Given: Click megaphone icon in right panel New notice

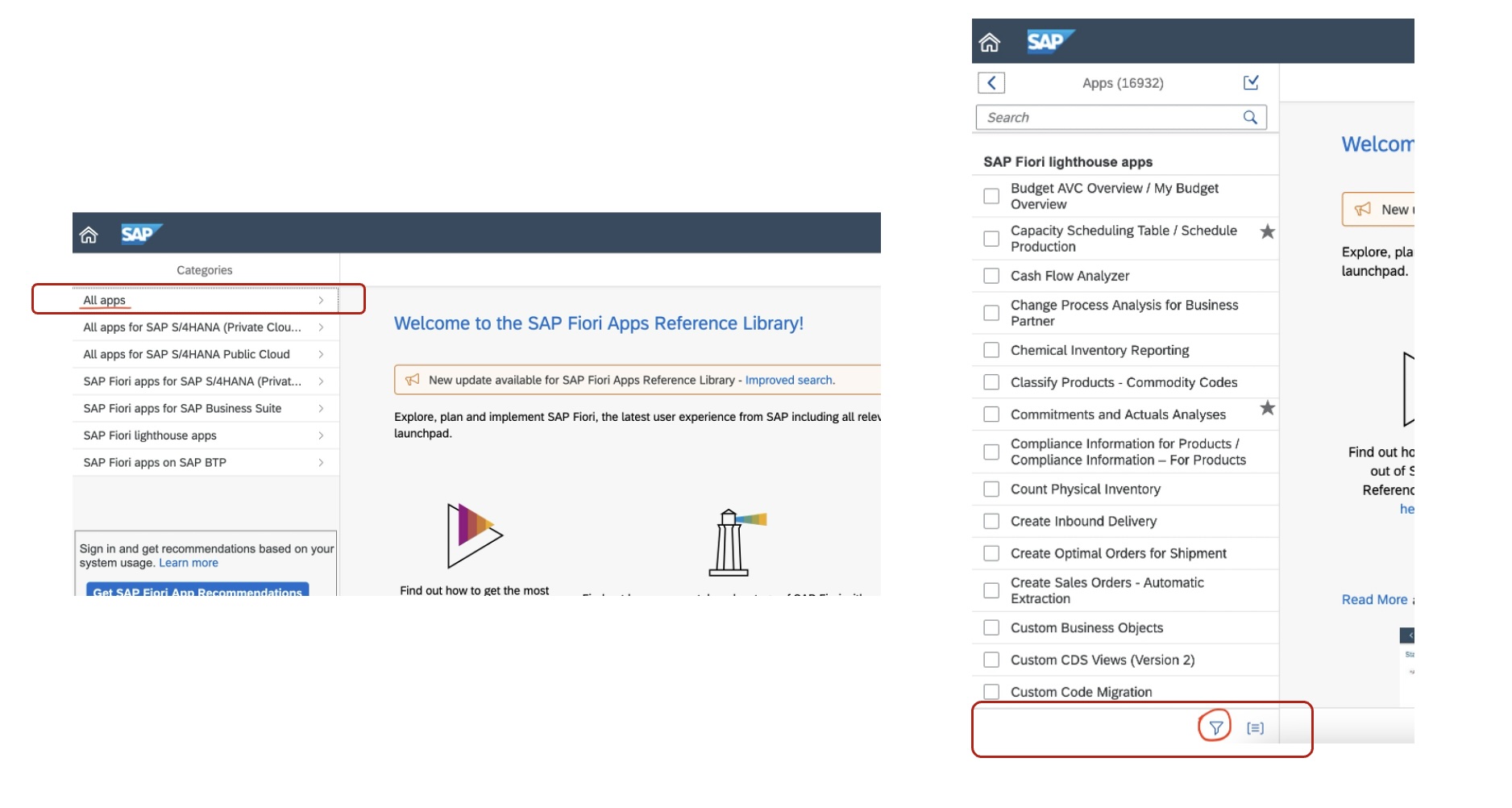Looking at the screenshot, I should (1362, 209).
